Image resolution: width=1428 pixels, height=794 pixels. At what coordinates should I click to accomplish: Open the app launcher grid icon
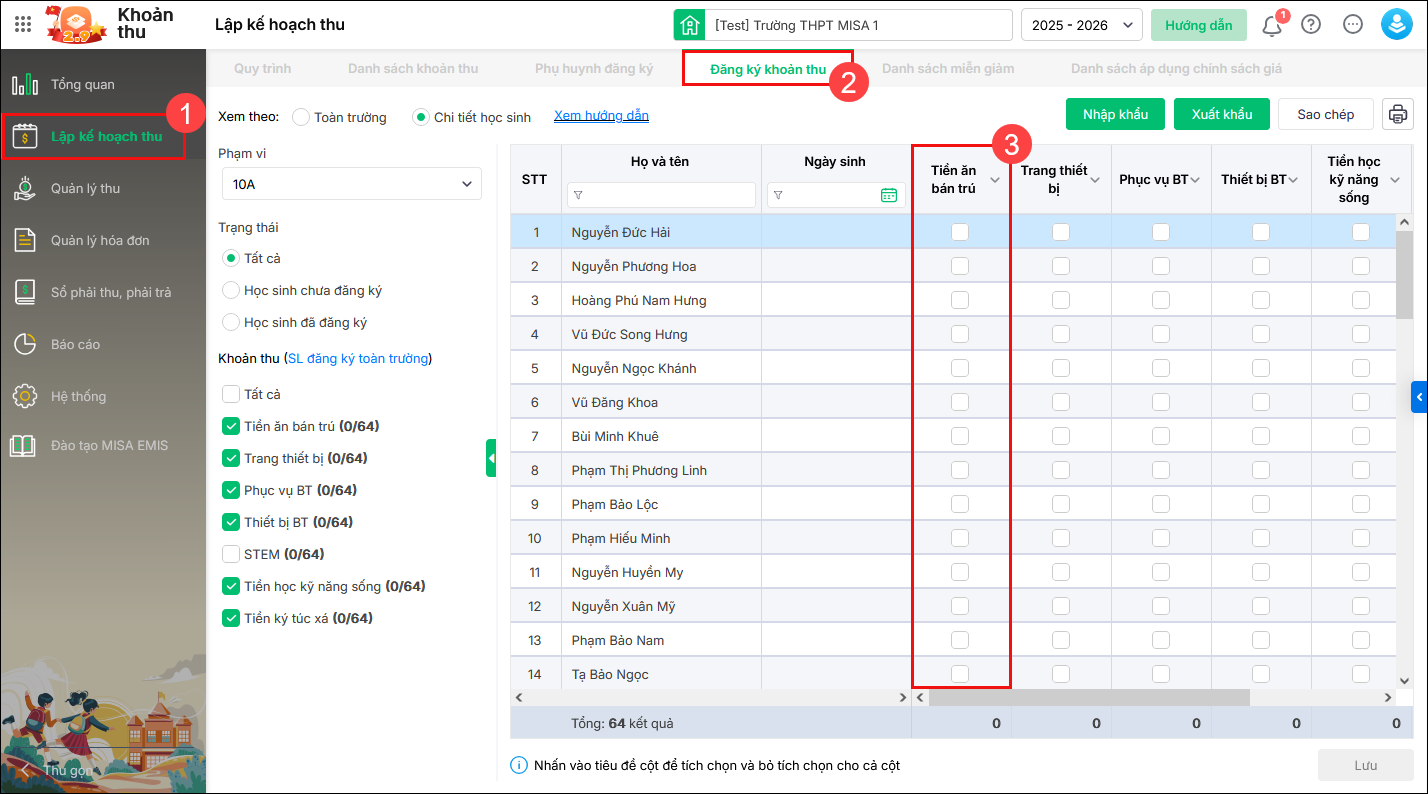pyautogui.click(x=23, y=25)
